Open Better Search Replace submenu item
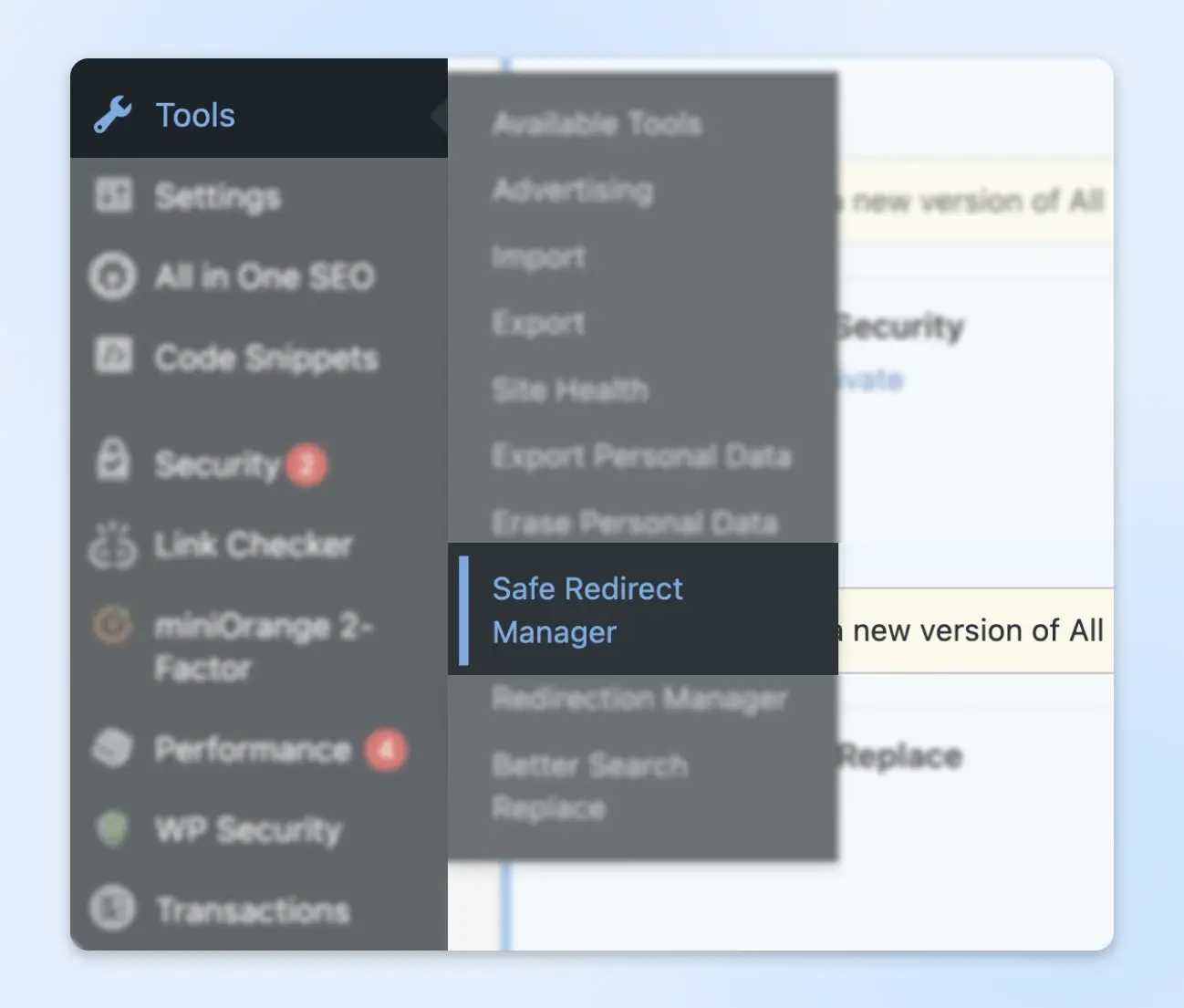This screenshot has height=1008, width=1184. pos(589,786)
